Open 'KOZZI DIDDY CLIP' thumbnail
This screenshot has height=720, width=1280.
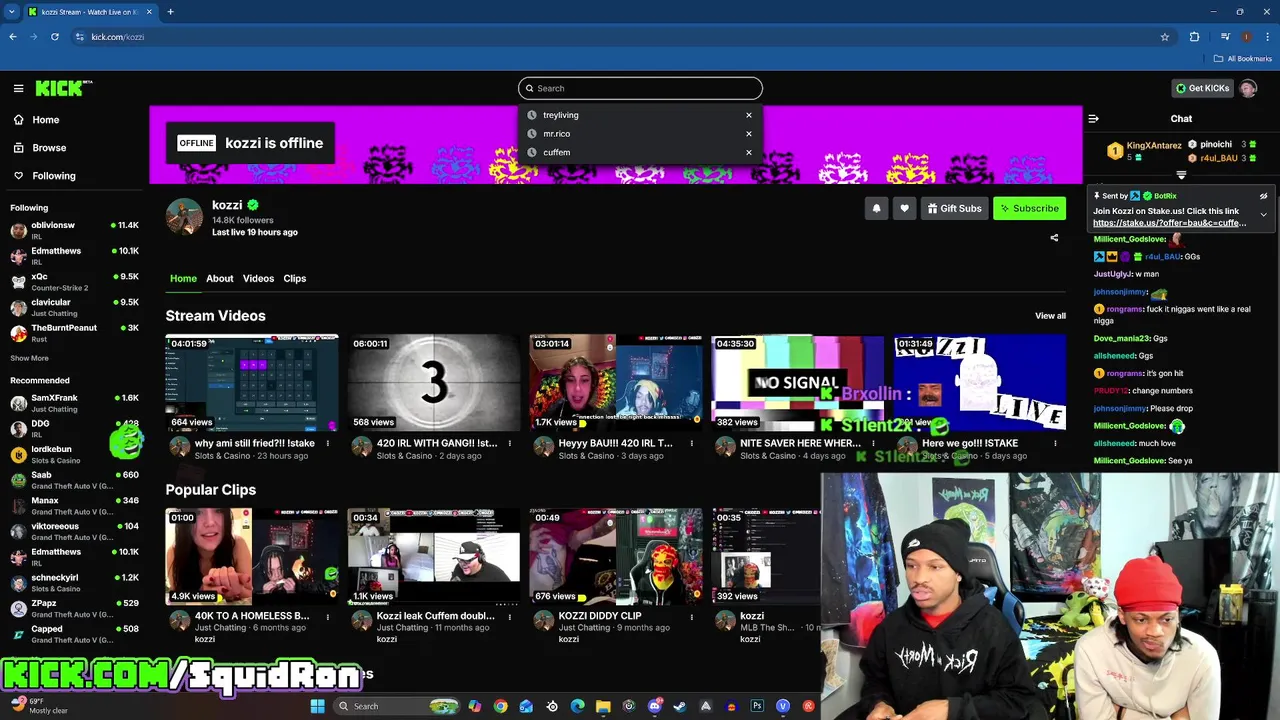(x=616, y=556)
